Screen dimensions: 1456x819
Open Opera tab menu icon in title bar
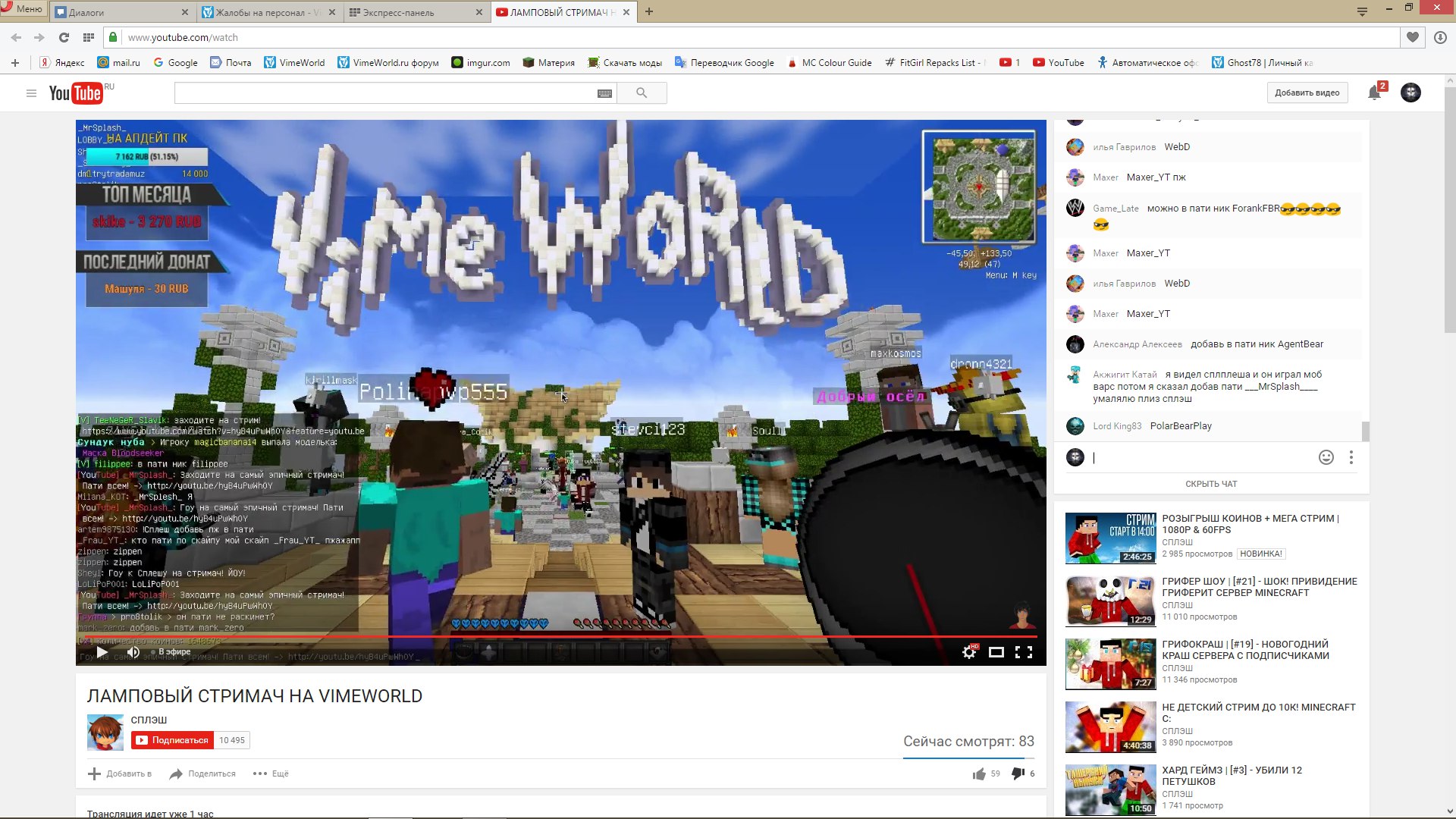1362,11
